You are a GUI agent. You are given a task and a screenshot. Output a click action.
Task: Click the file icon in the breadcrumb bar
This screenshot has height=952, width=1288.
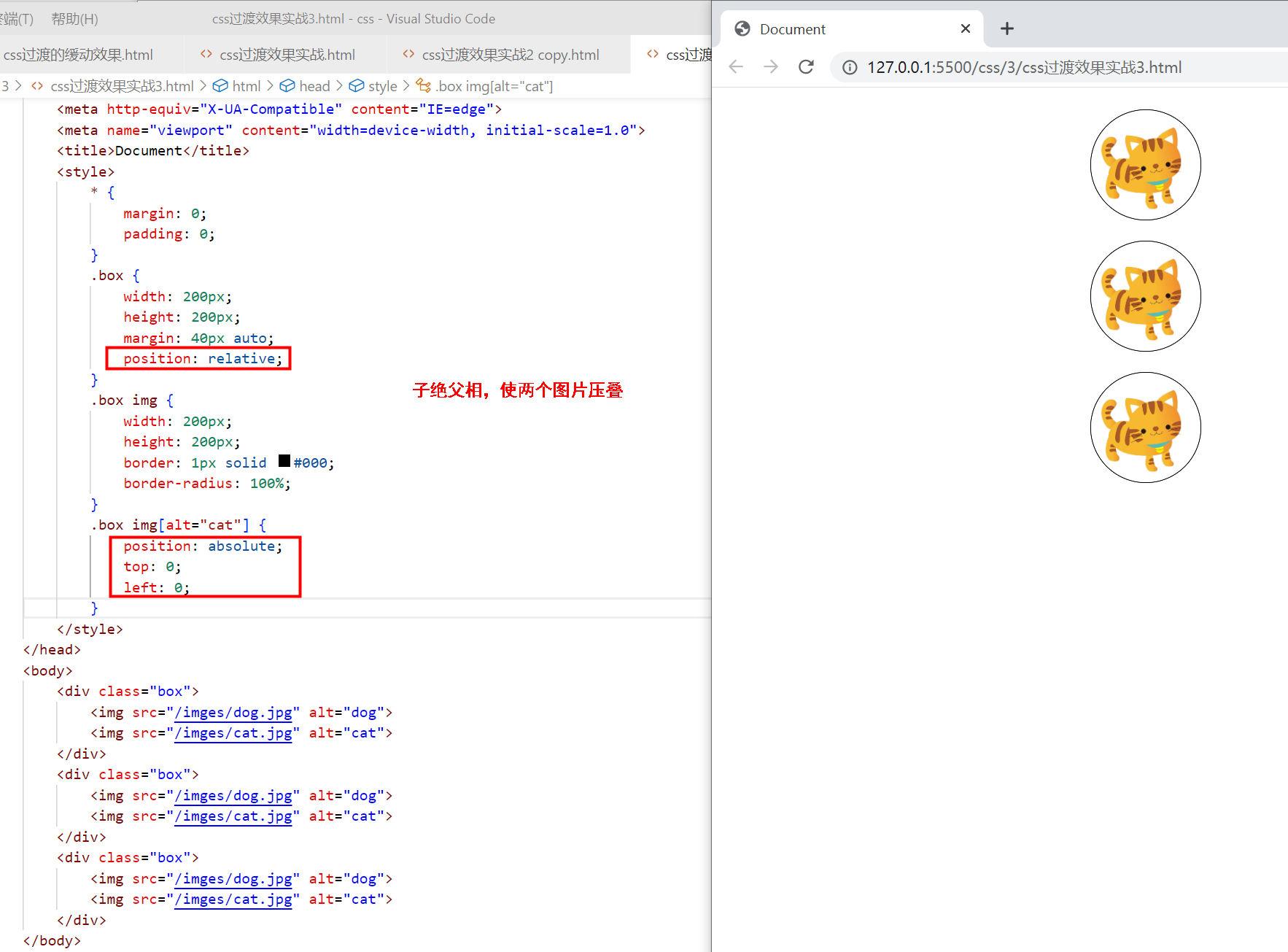[37, 86]
